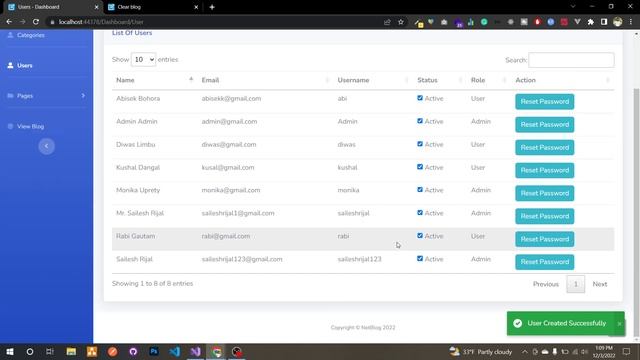The height and width of the screenshot is (360, 640).
Task: Reset password for Abisek Bohora
Action: [x=544, y=102]
